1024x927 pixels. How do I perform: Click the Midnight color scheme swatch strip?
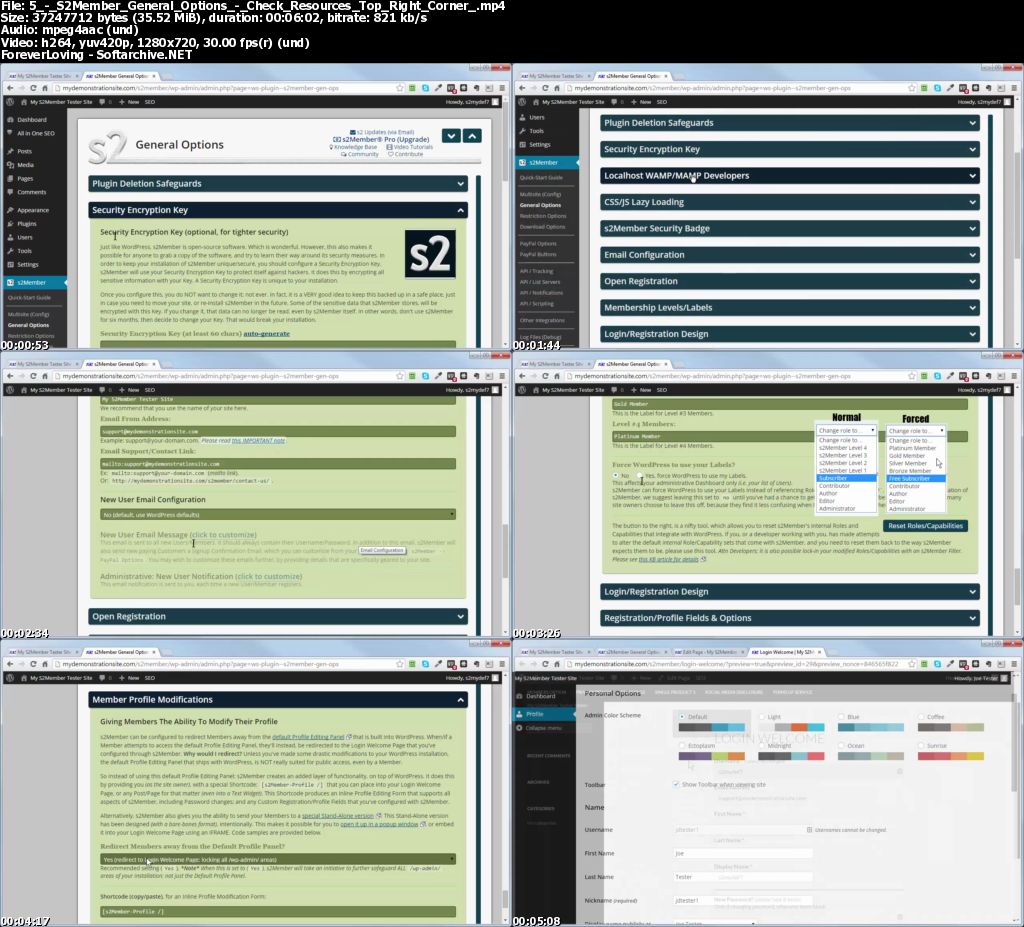tap(792, 756)
